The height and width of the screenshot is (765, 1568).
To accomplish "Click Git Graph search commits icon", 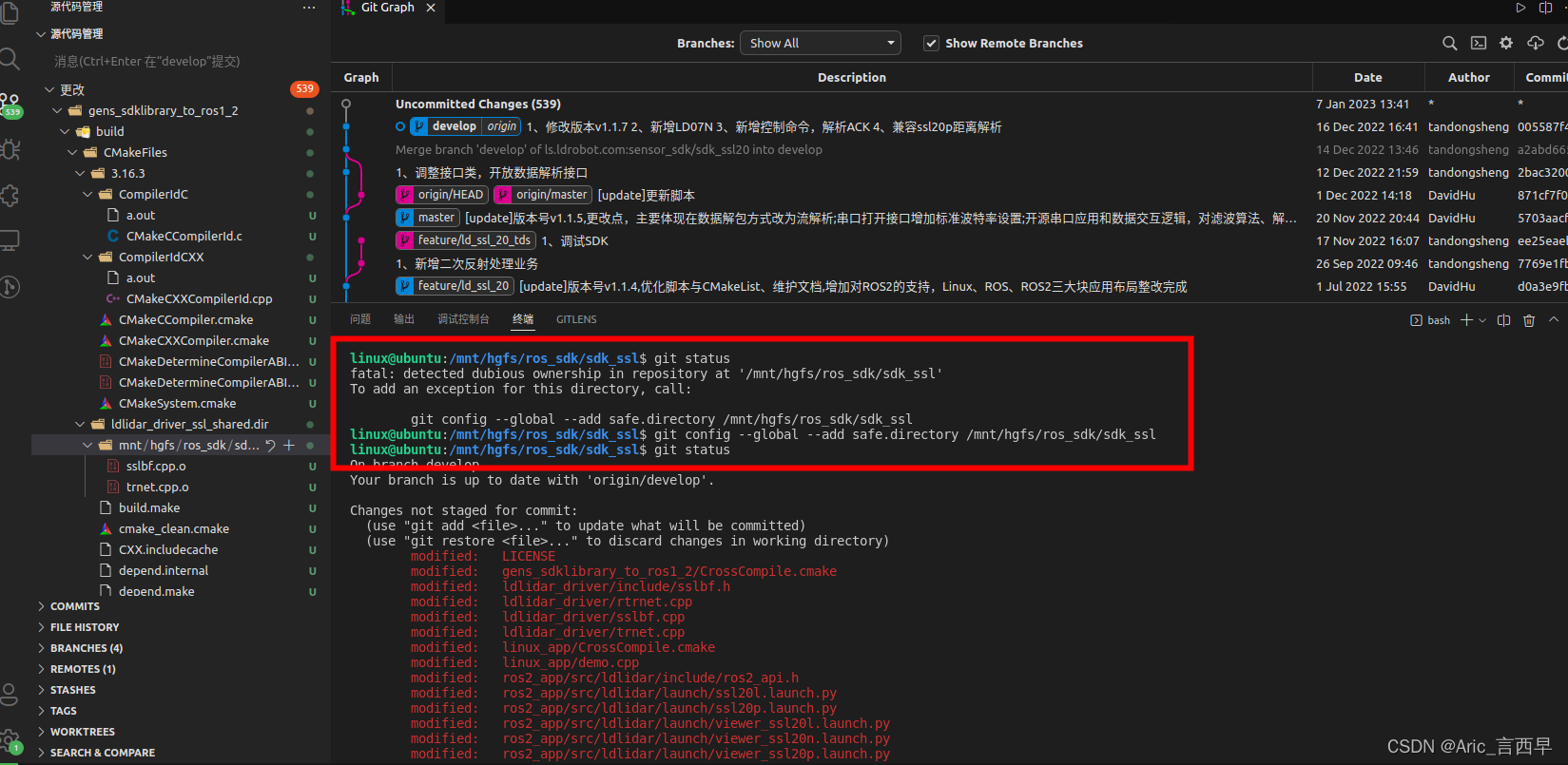I will [1449, 43].
